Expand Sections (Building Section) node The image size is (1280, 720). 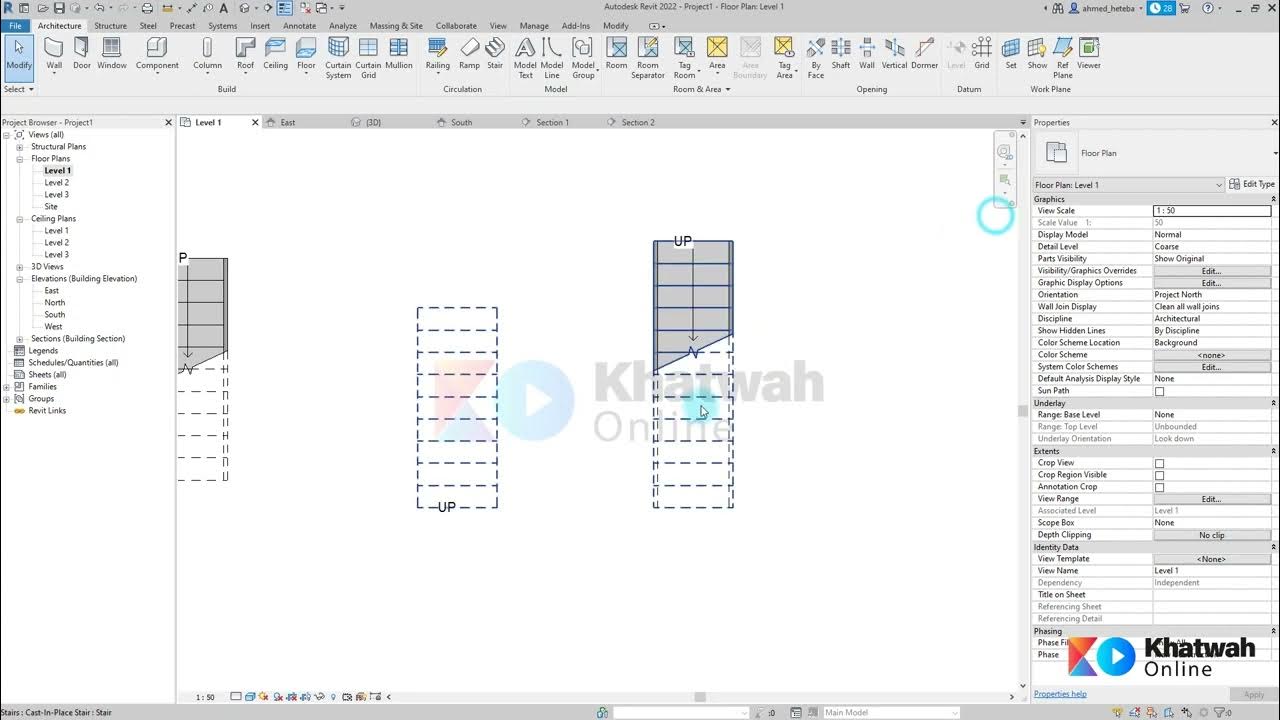click(x=20, y=339)
